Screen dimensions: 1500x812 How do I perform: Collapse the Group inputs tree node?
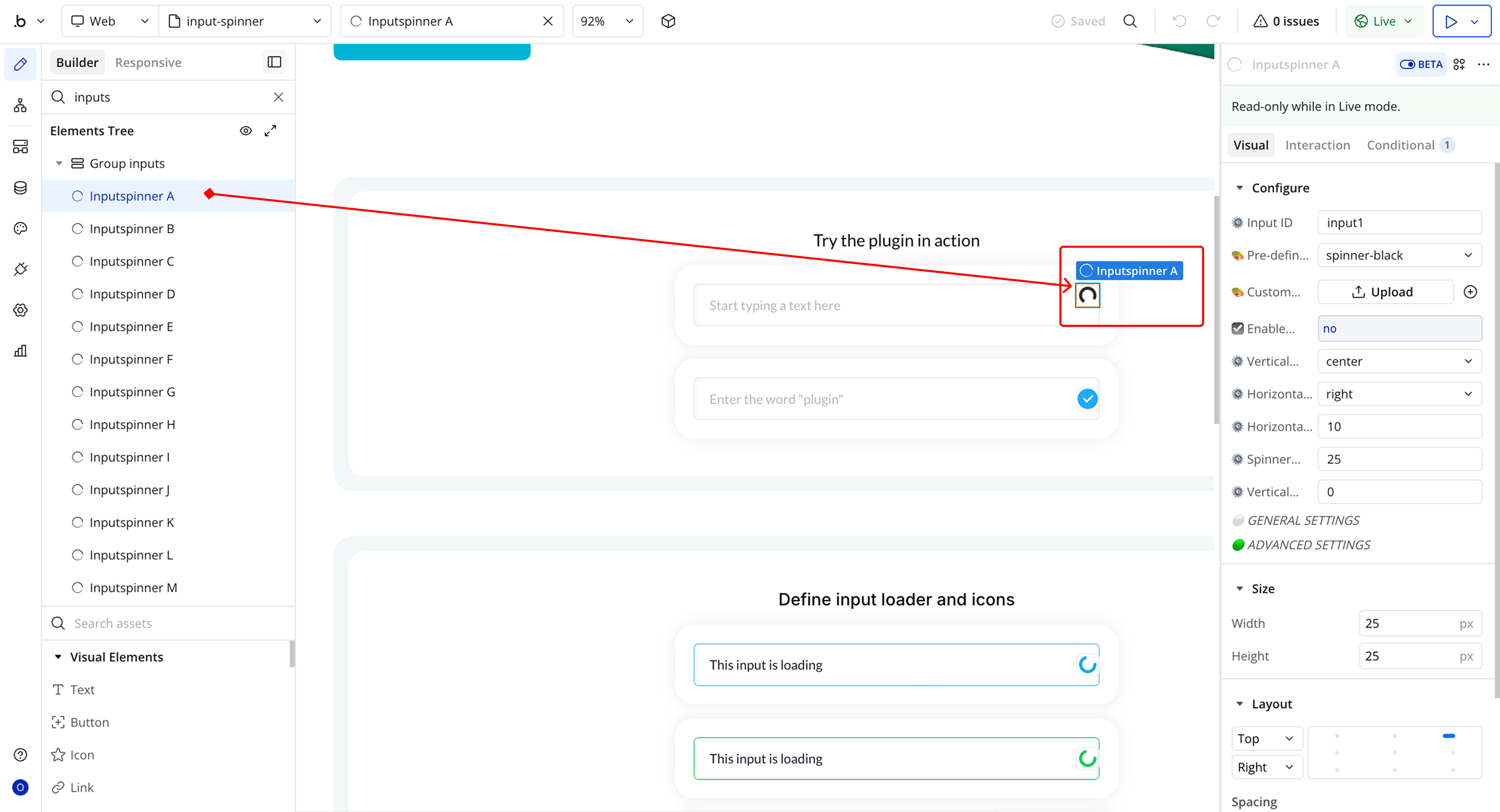59,163
